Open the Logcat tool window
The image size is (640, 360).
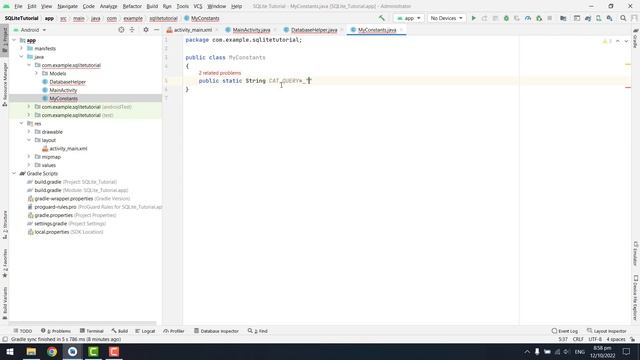click(x=145, y=331)
